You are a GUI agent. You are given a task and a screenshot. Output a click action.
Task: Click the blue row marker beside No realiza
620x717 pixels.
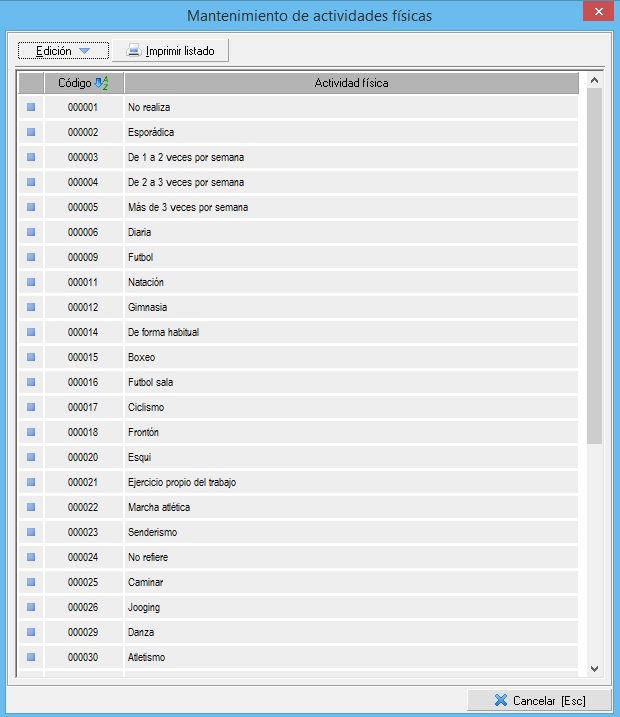pyautogui.click(x=31, y=107)
